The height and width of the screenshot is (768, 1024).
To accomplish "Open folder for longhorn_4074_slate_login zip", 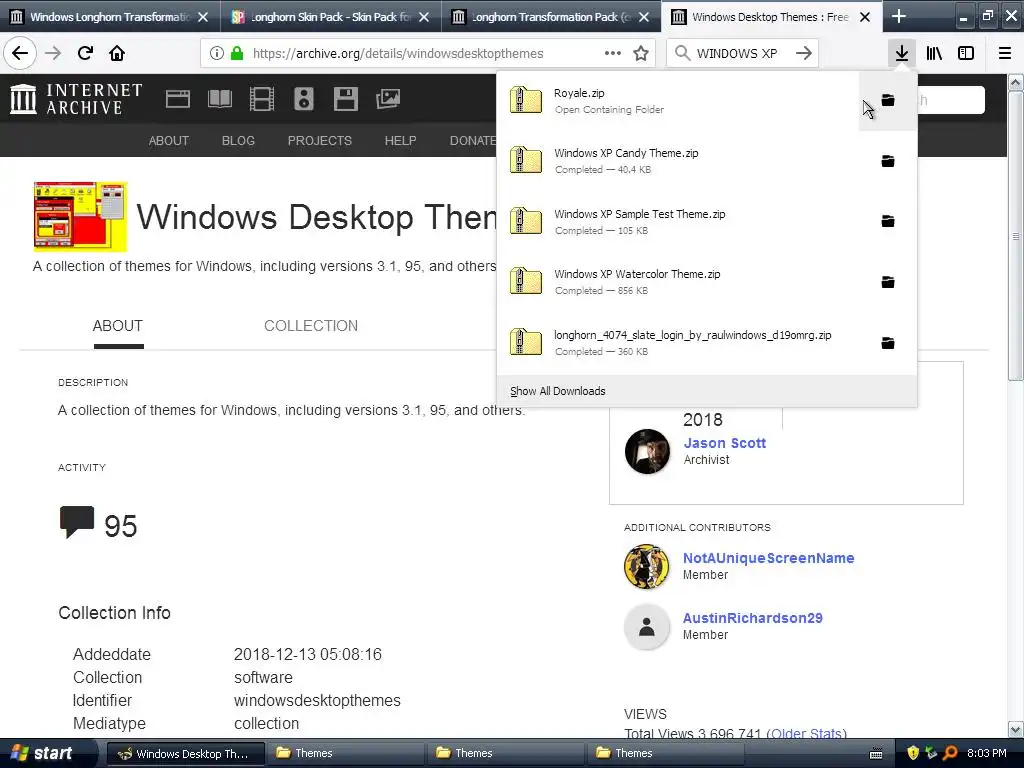I will pos(888,343).
